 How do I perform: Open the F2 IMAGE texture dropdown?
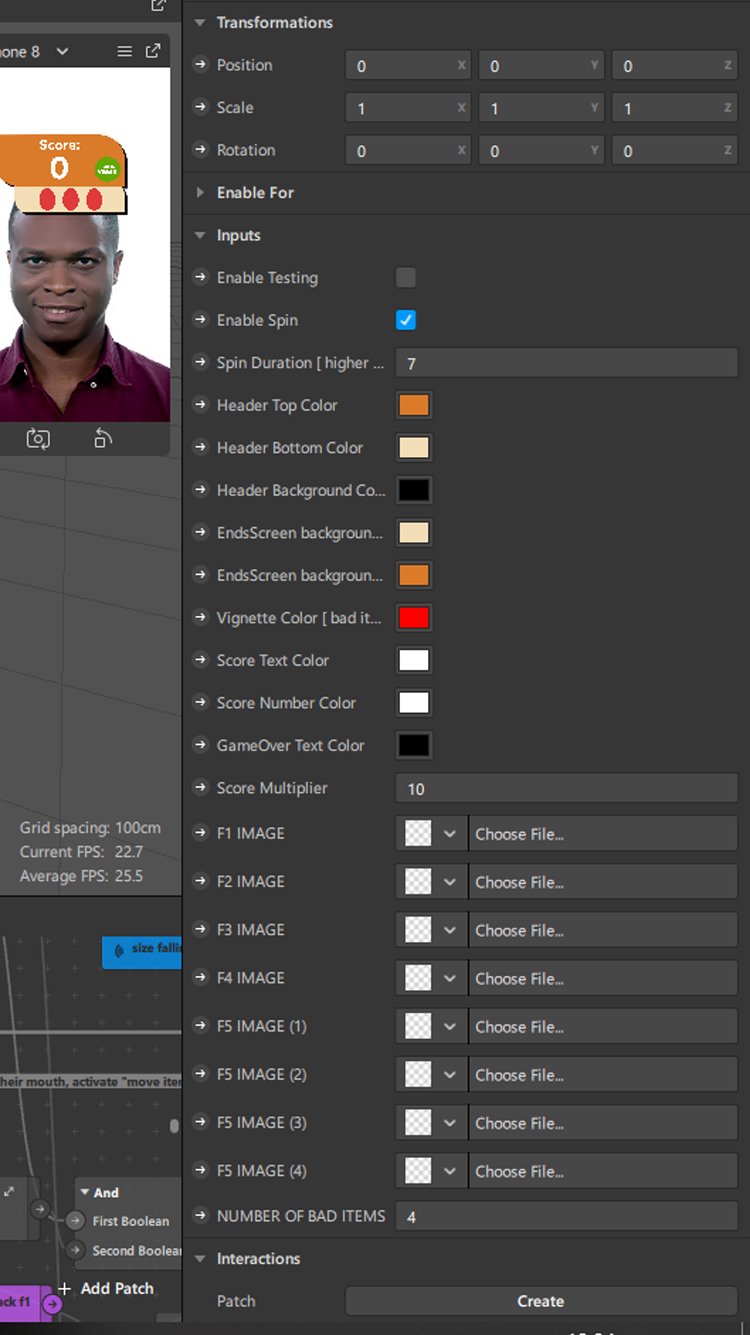[450, 882]
